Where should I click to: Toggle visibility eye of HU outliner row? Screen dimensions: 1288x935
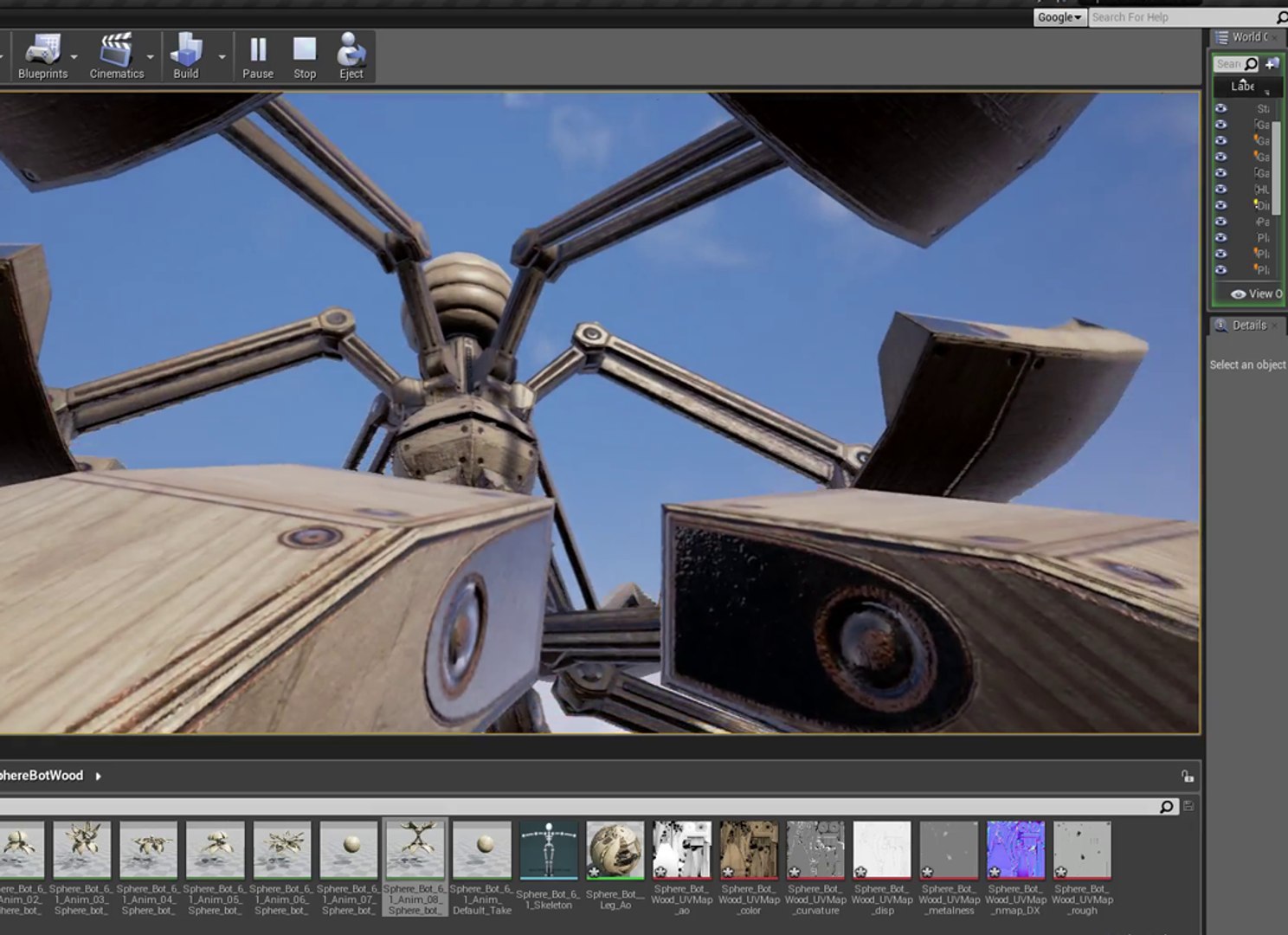pyautogui.click(x=1221, y=189)
